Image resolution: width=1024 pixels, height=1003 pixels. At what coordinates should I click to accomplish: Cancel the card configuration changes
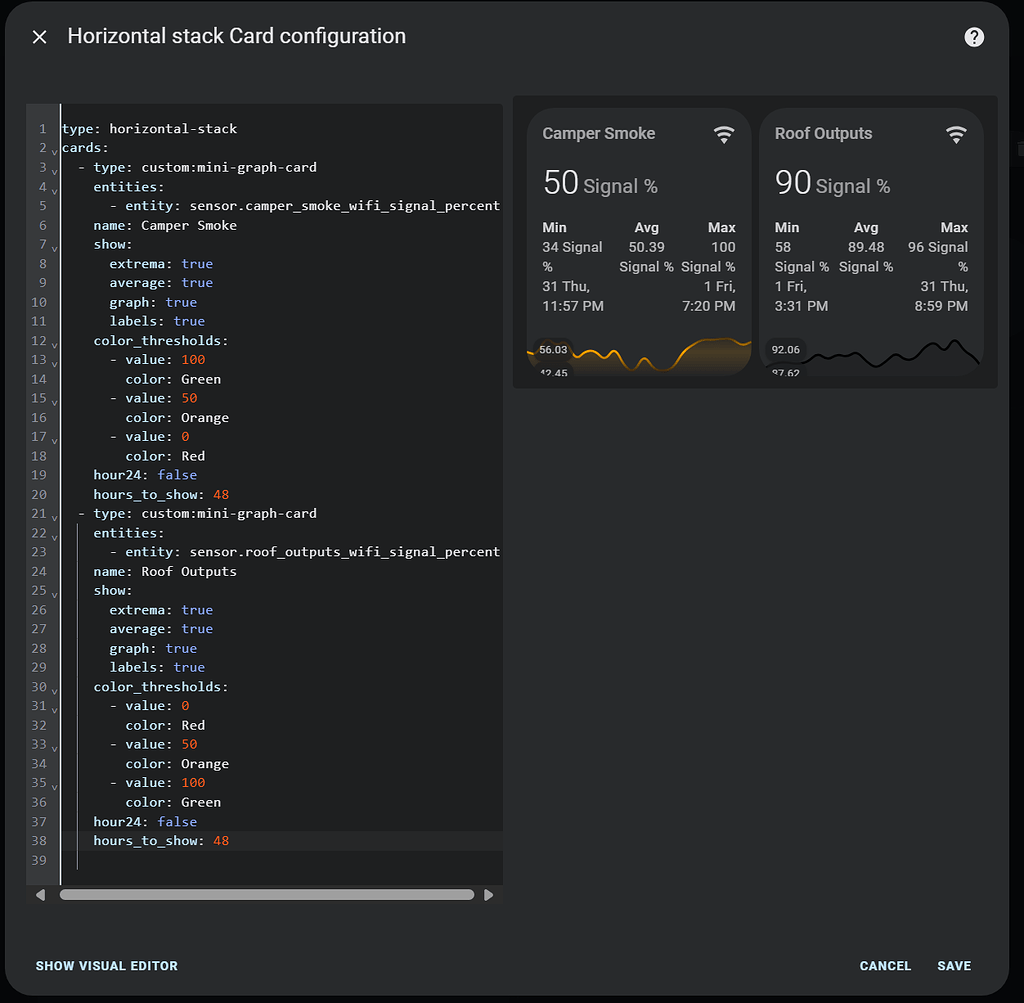[885, 966]
